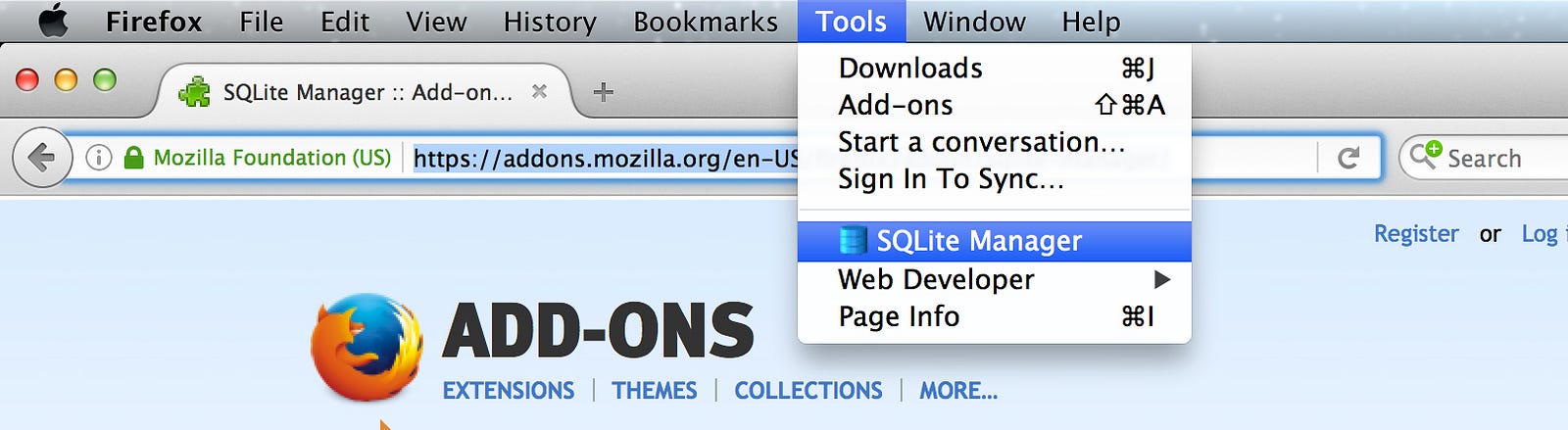
Task: Open a new tab with plus icon
Action: click(604, 92)
